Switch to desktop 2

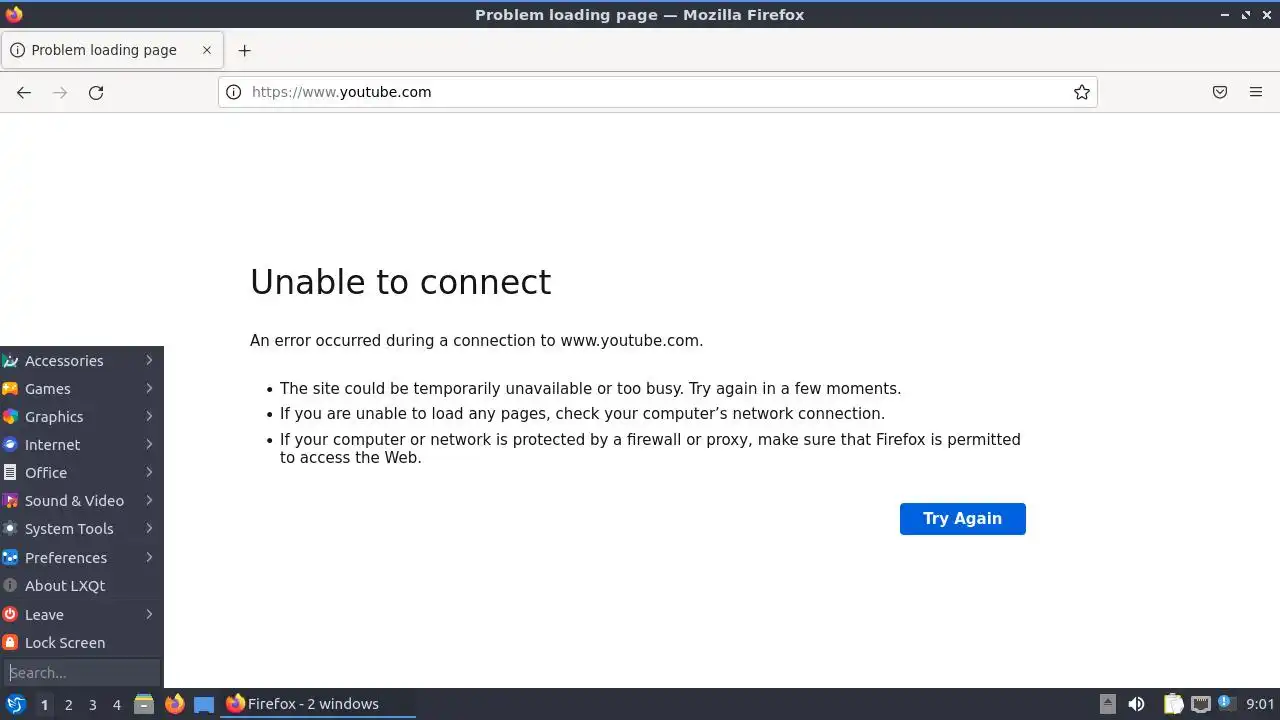coord(68,704)
